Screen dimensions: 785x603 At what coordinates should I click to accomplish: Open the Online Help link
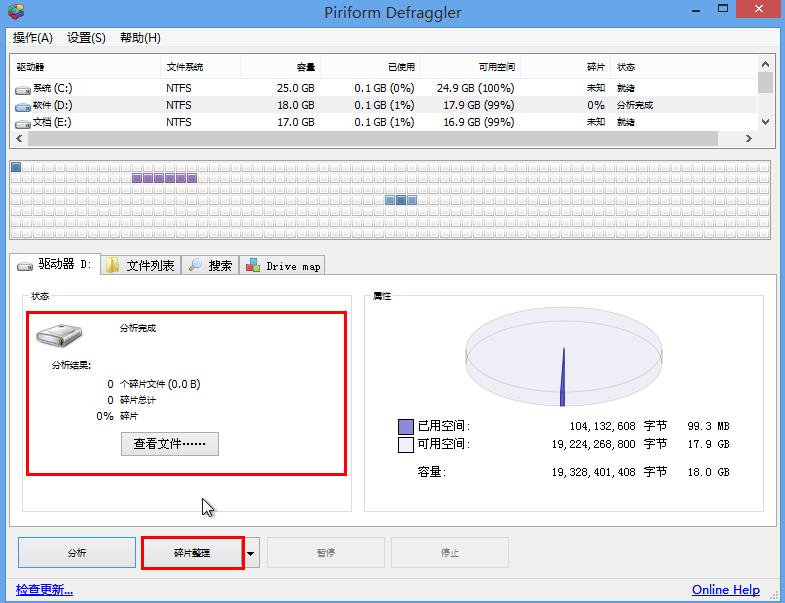[725, 589]
